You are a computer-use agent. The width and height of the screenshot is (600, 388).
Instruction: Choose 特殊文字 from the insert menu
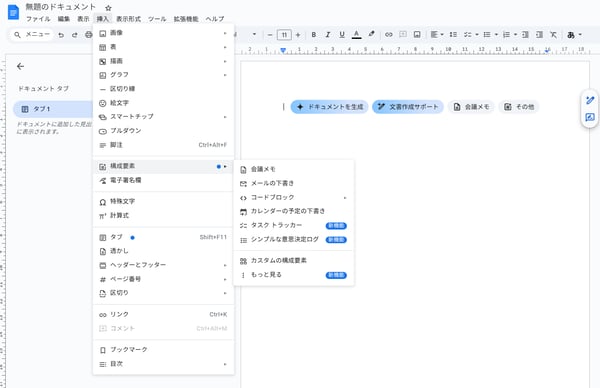tap(163, 201)
